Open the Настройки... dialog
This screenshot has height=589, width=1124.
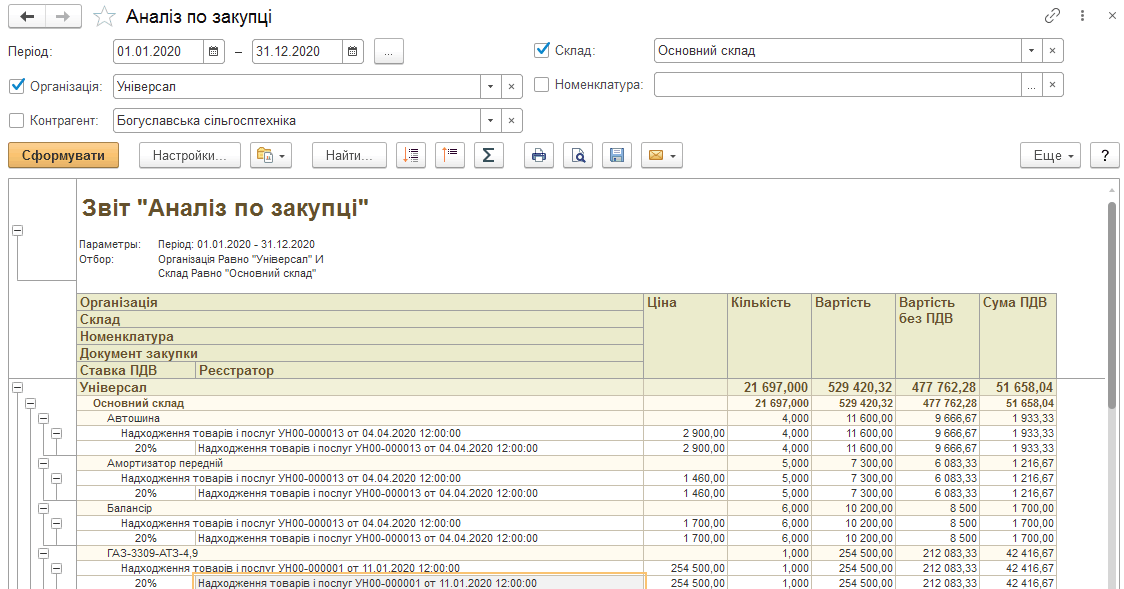pyautogui.click(x=189, y=155)
